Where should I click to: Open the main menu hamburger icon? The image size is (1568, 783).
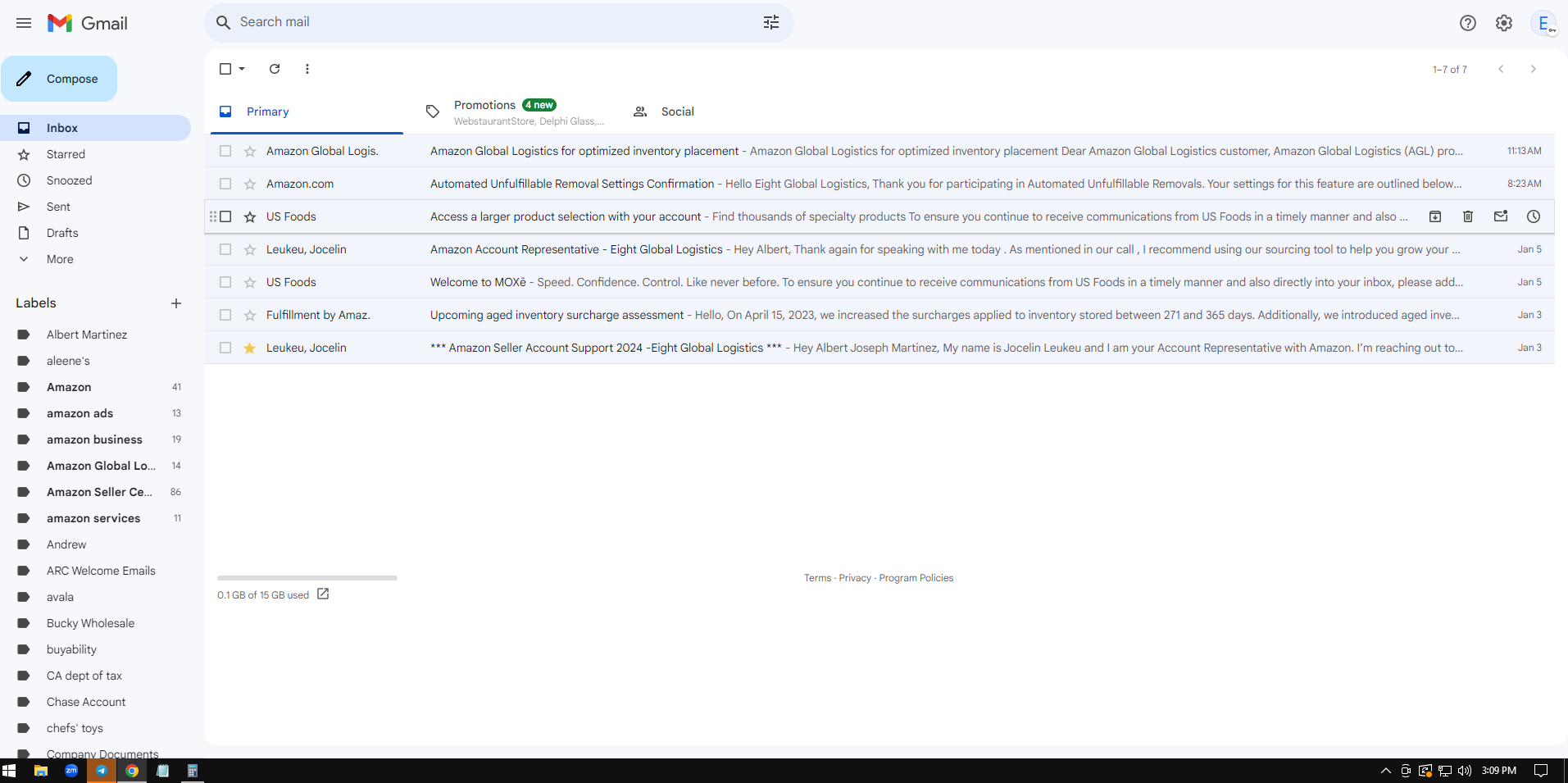tap(24, 23)
